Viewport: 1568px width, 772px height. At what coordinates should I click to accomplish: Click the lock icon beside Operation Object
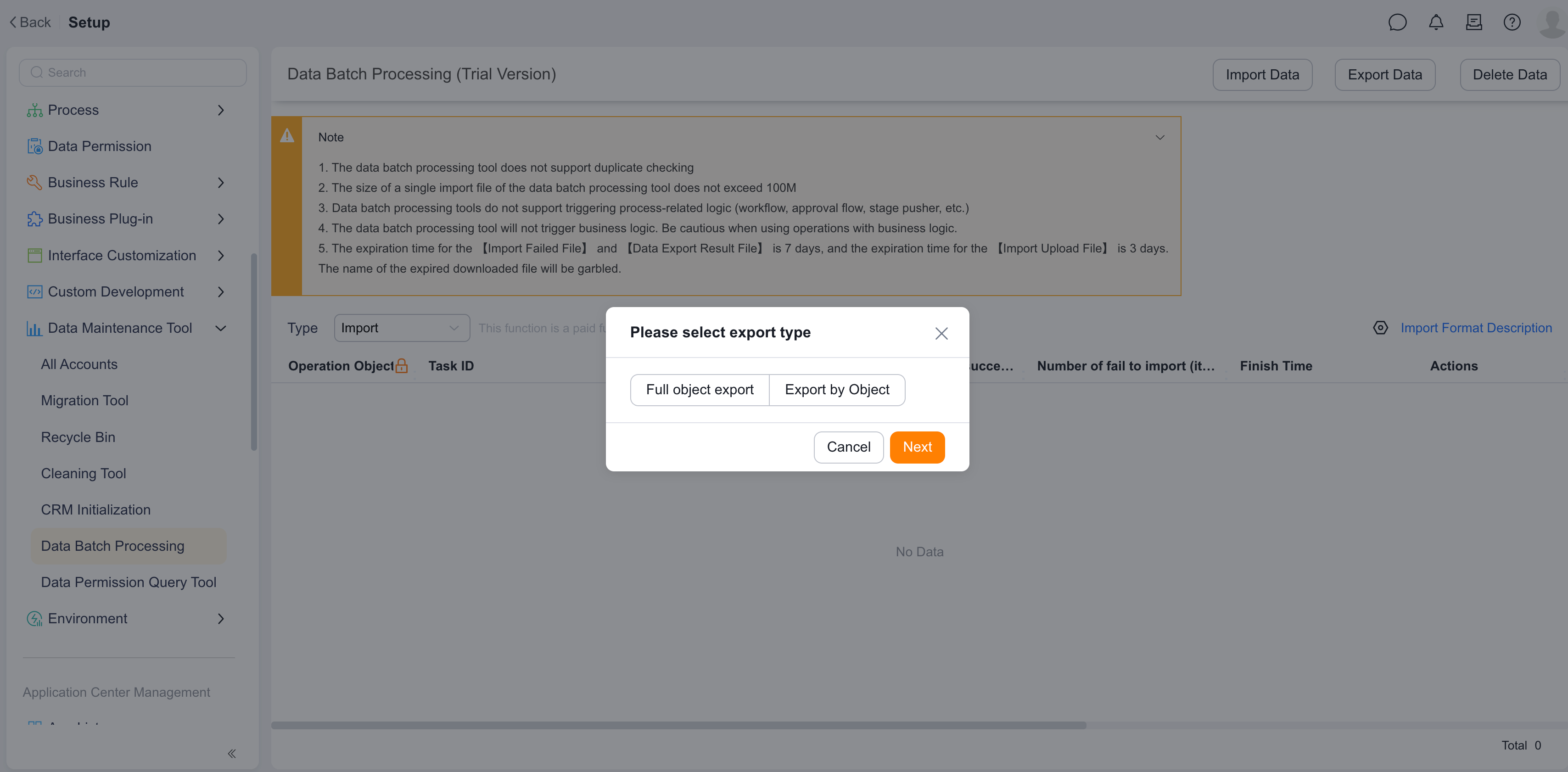(x=402, y=366)
